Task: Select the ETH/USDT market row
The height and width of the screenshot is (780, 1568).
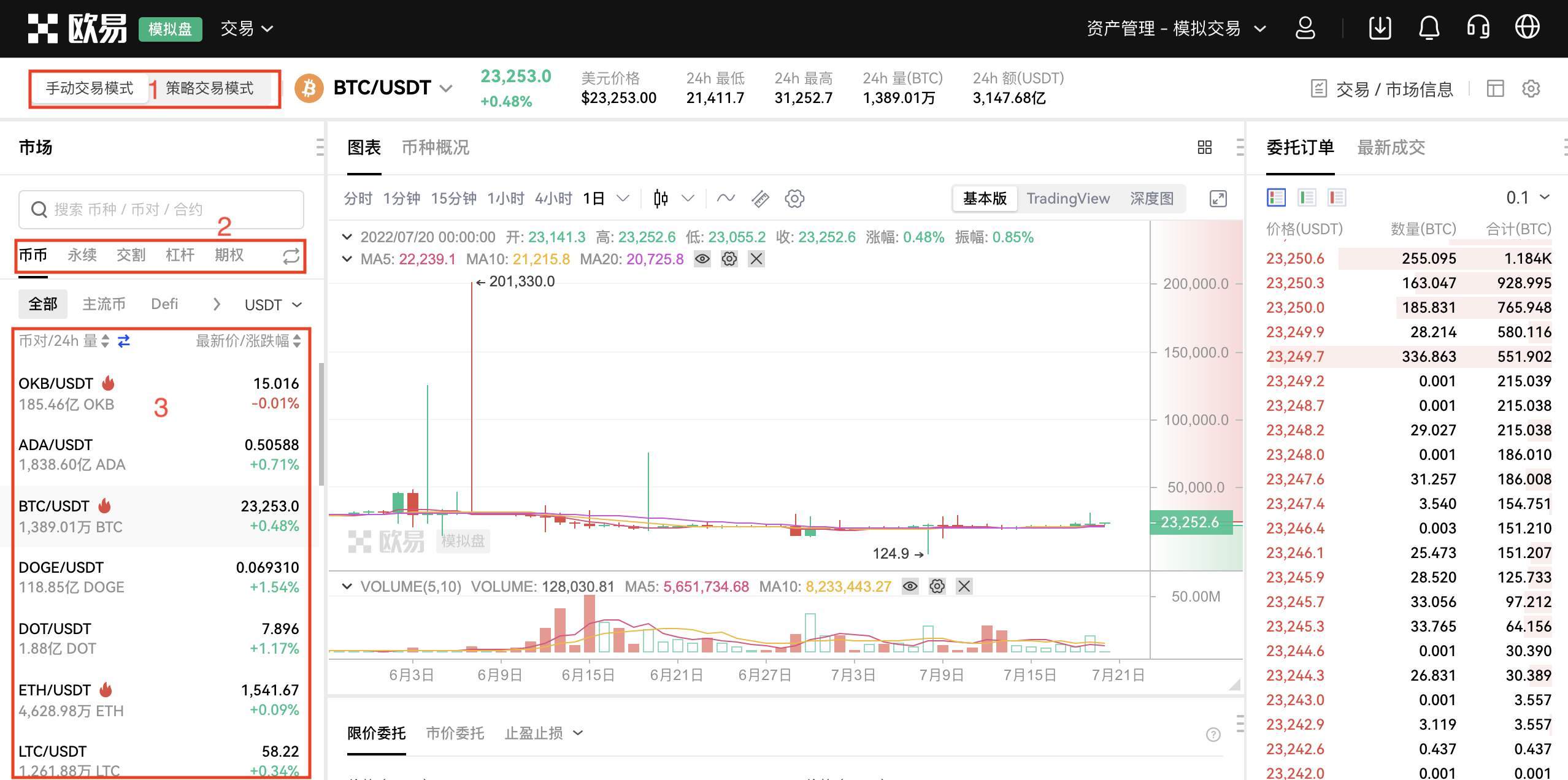Action: click(x=159, y=700)
